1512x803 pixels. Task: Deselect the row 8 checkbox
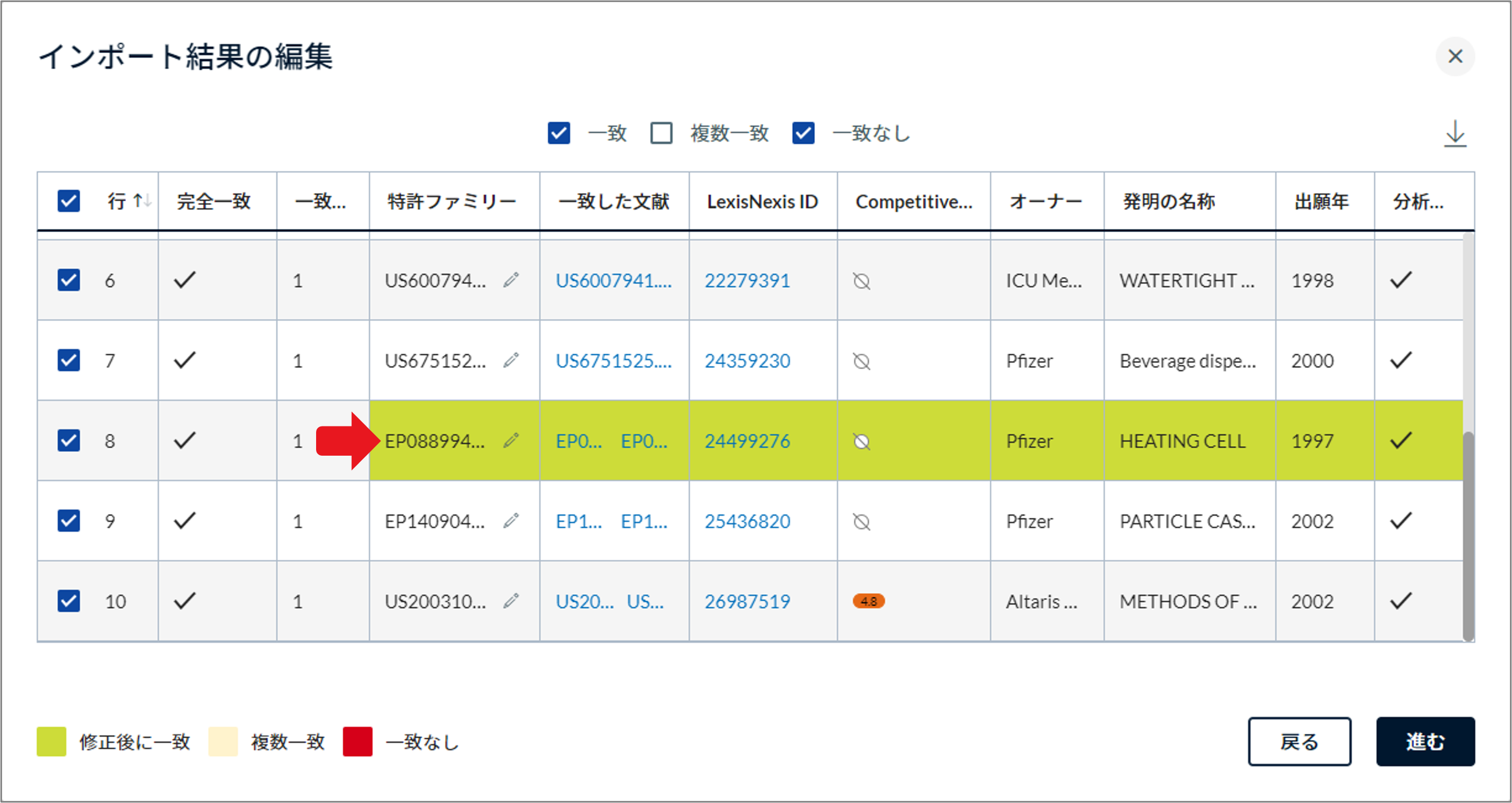68,440
